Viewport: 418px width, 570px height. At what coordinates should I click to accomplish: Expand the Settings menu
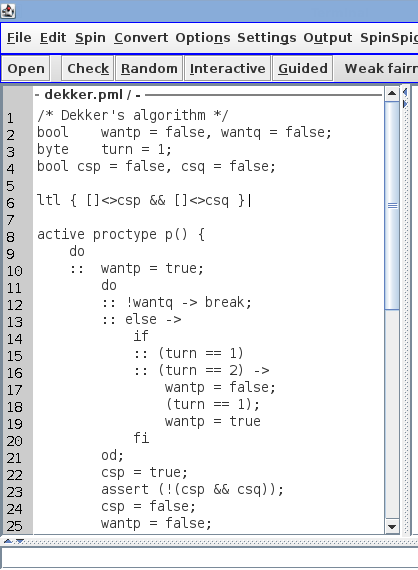tap(267, 38)
